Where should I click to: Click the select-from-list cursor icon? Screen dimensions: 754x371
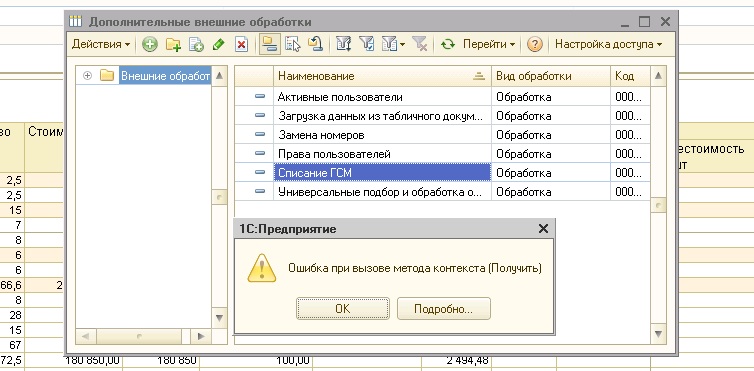[292, 45]
